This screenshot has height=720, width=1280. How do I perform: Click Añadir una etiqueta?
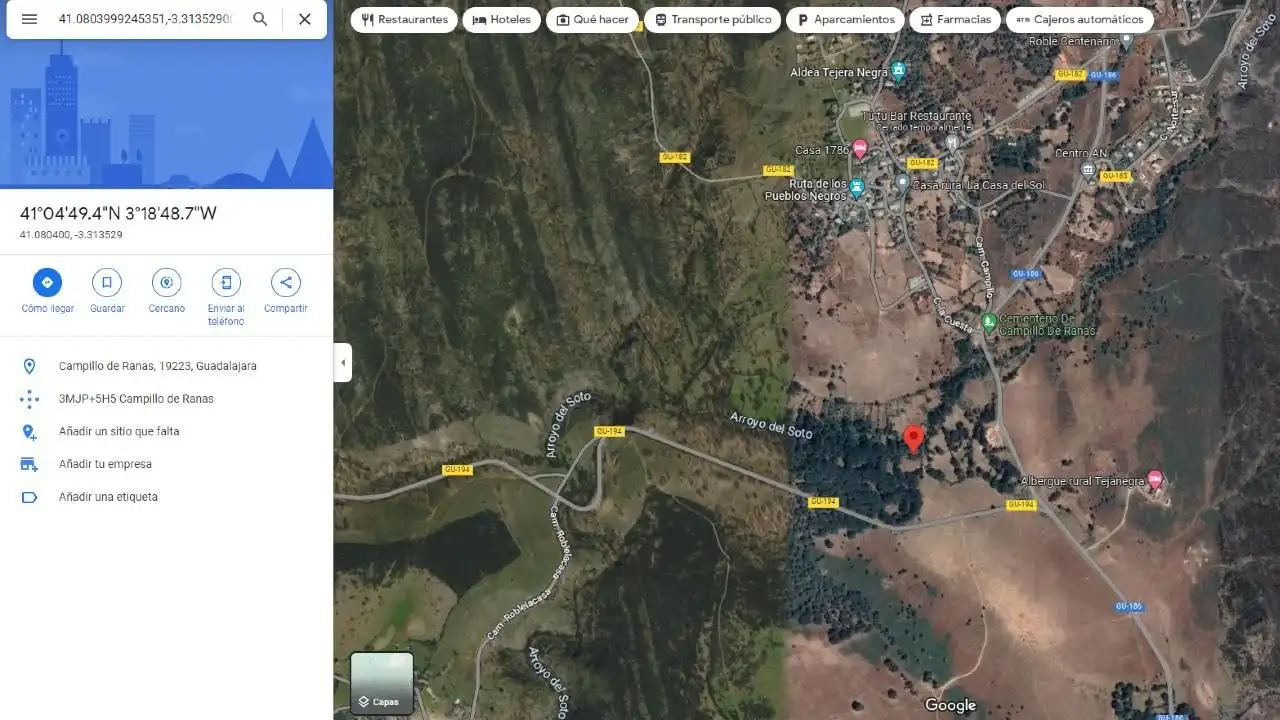(x=166, y=497)
